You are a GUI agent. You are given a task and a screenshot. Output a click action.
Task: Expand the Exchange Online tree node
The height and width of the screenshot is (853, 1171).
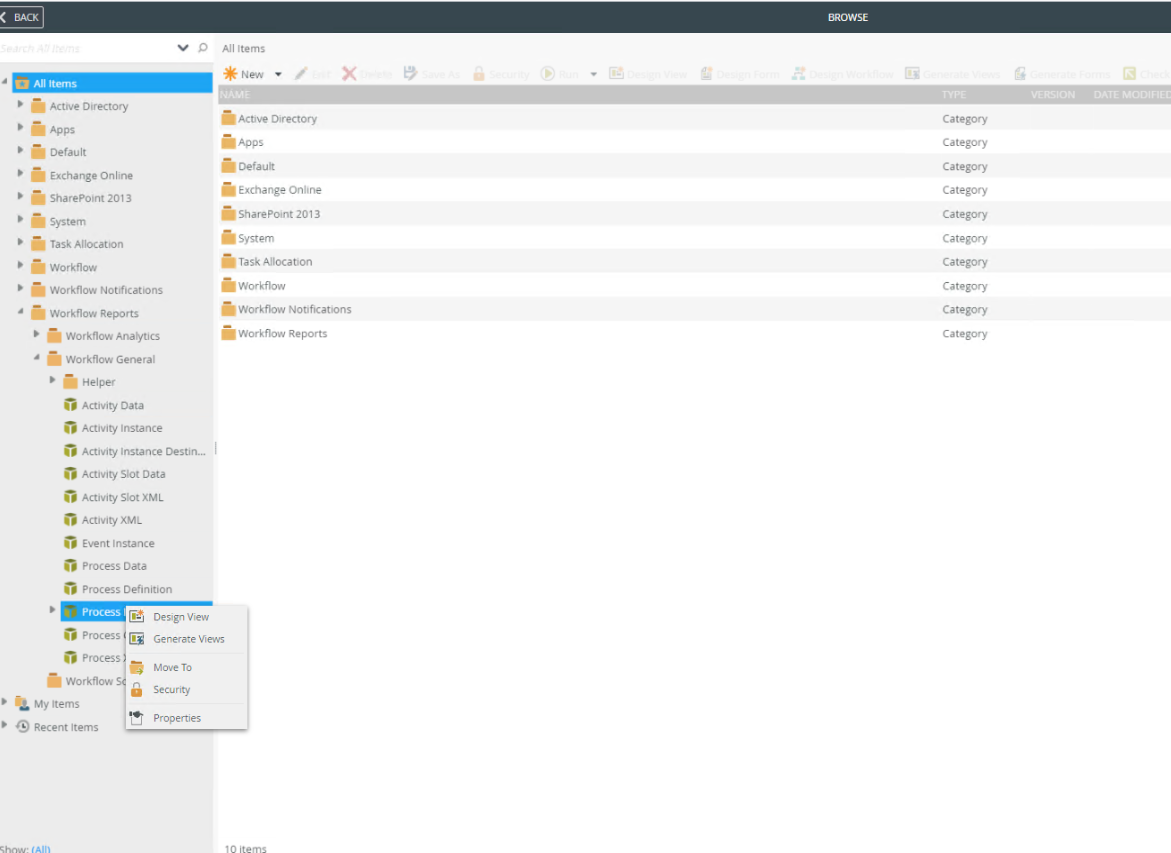(20, 173)
